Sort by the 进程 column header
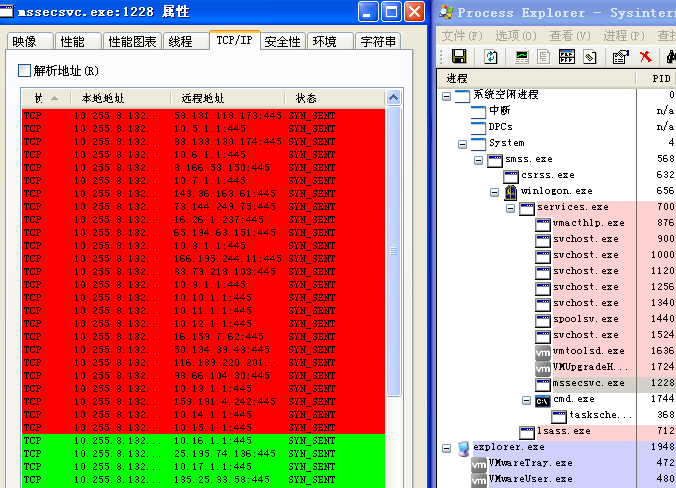The height and width of the screenshot is (488, 676). 537,78
